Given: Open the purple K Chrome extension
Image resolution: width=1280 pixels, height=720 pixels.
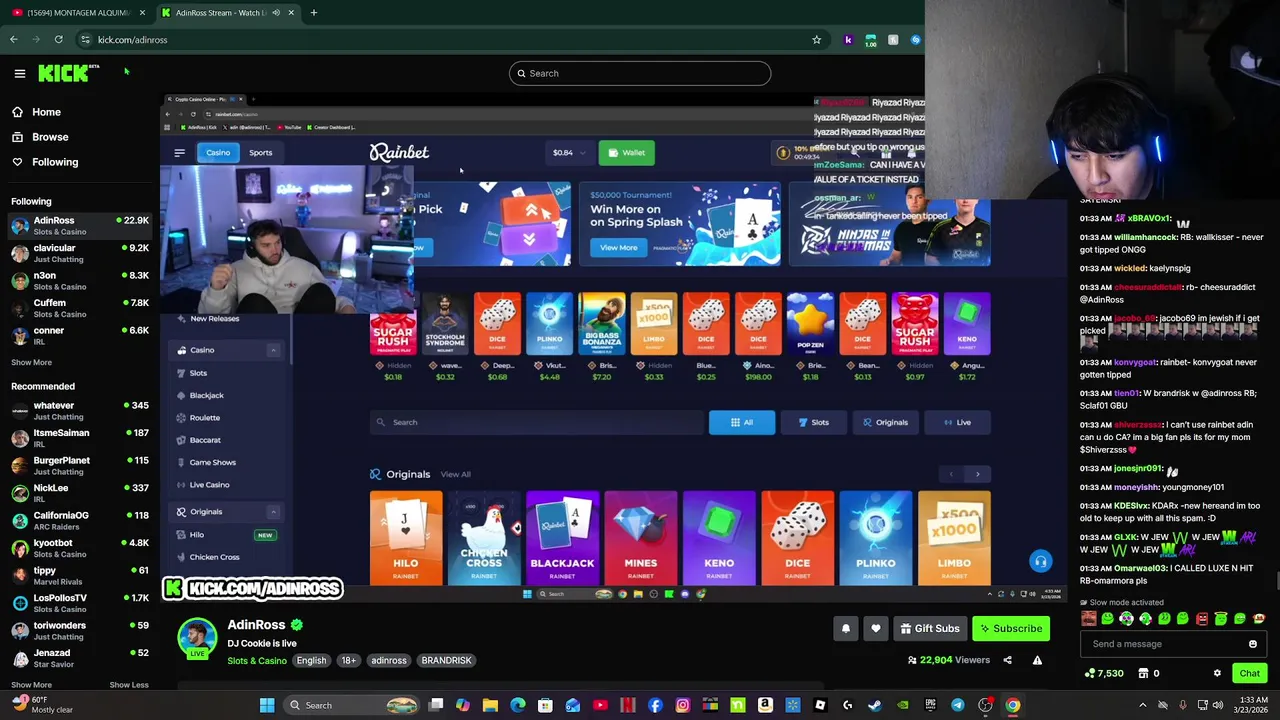Looking at the screenshot, I should pos(848,40).
